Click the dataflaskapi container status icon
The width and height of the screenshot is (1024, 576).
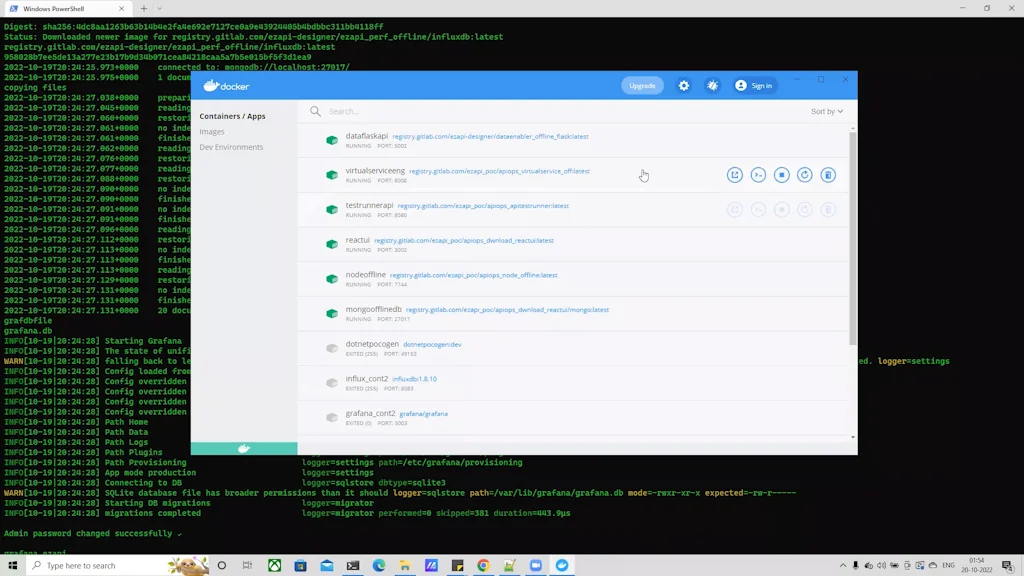332,139
